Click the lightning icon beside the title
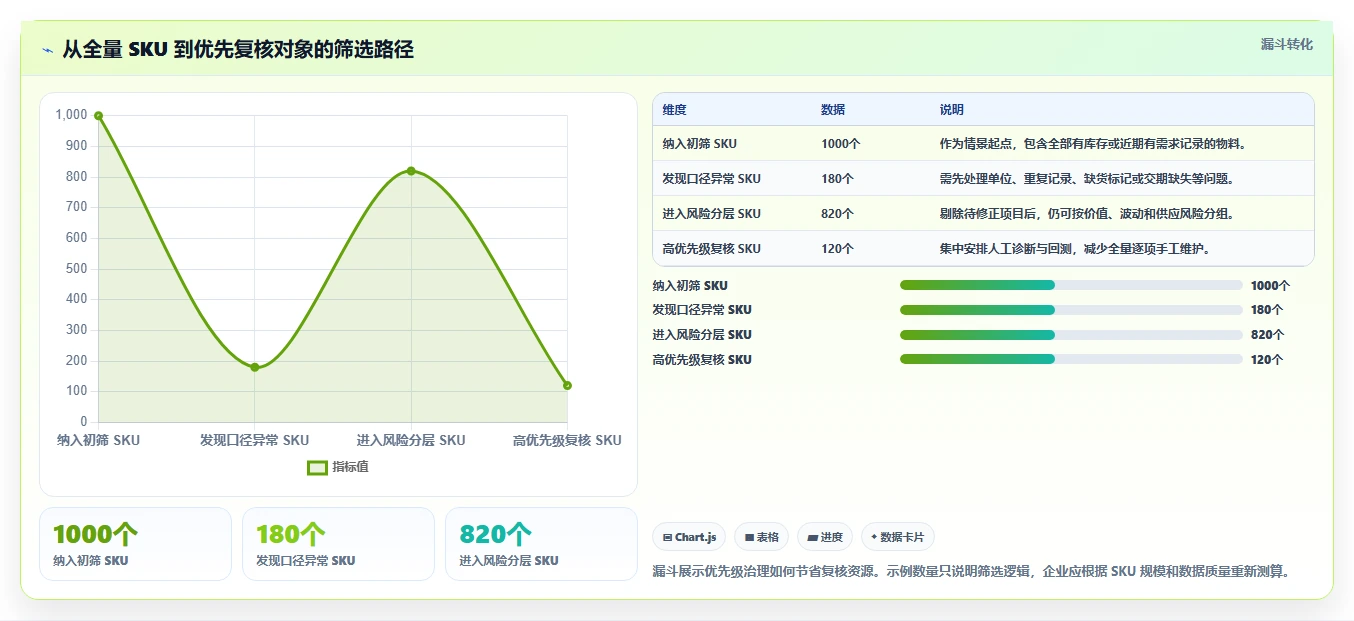This screenshot has height=621, width=1354. [48, 50]
